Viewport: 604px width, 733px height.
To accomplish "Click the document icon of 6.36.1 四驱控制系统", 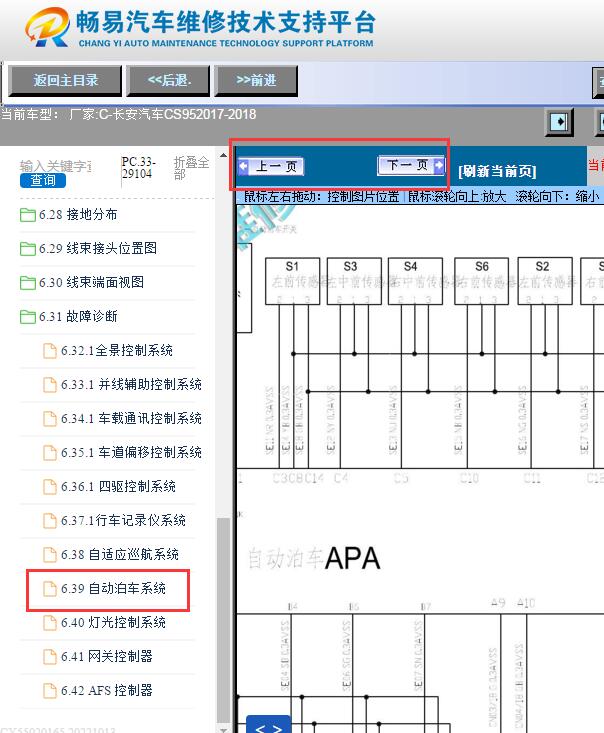I will [x=50, y=487].
